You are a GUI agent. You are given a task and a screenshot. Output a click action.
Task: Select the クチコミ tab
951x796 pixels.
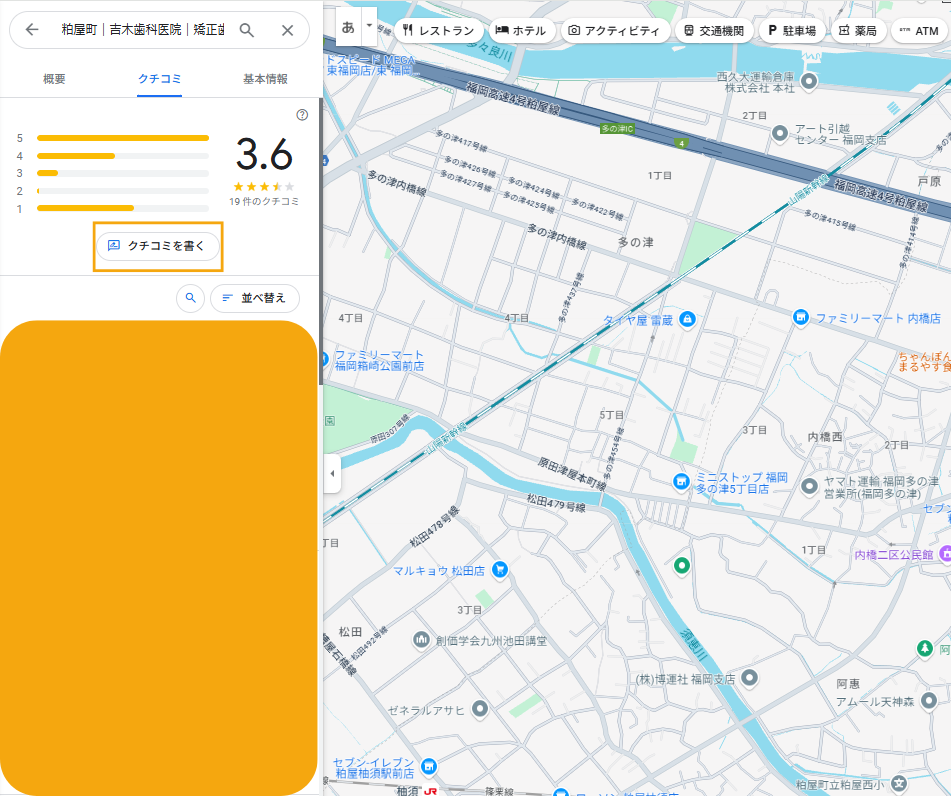[159, 79]
